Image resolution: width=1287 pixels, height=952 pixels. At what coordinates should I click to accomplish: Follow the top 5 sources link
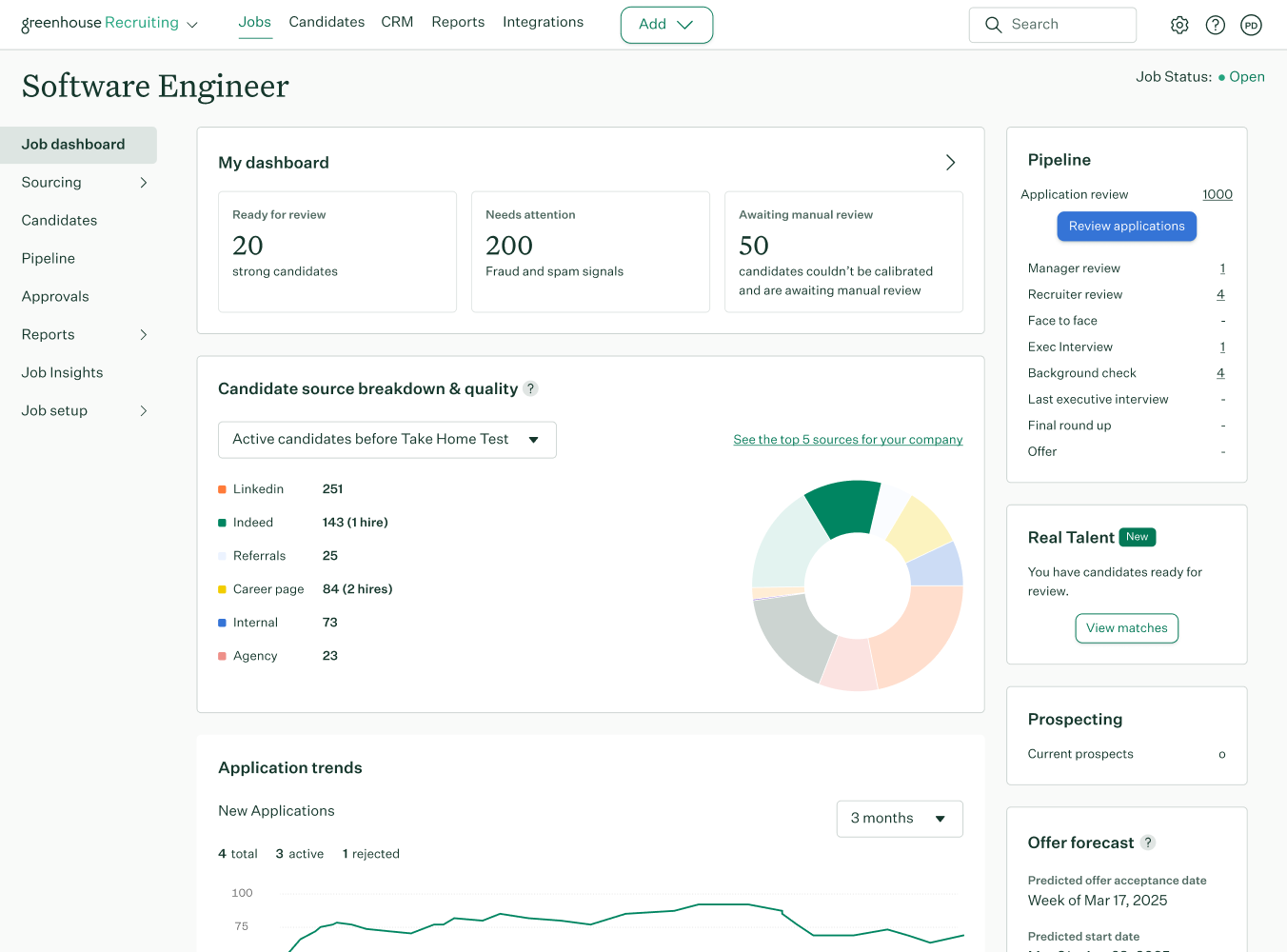tap(847, 440)
